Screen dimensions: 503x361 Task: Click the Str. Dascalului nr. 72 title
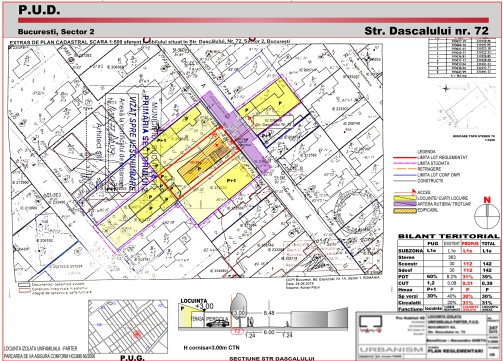pos(426,31)
